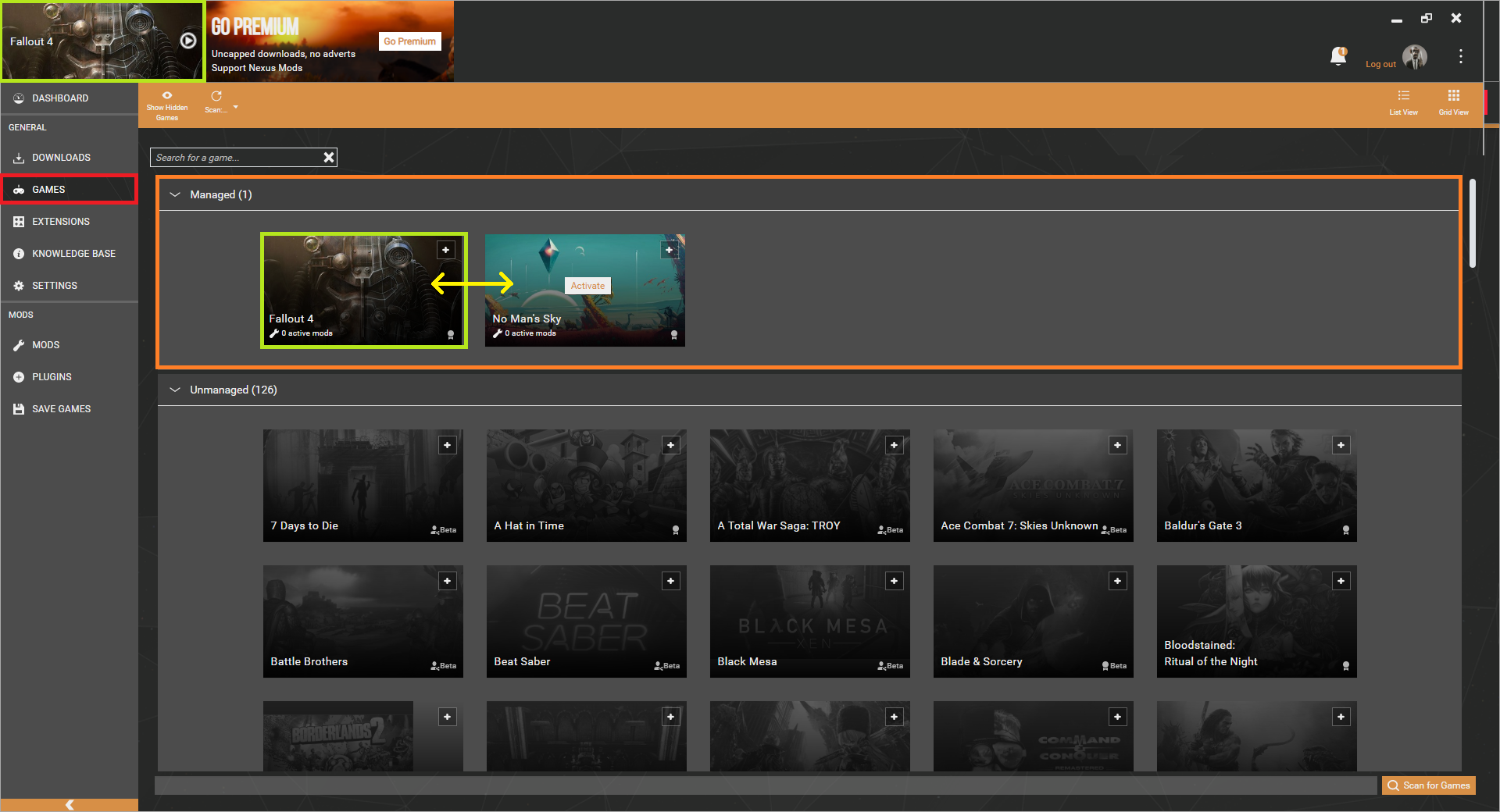1500x812 pixels.
Task: Restore down the Vortex window
Action: pos(1427,18)
